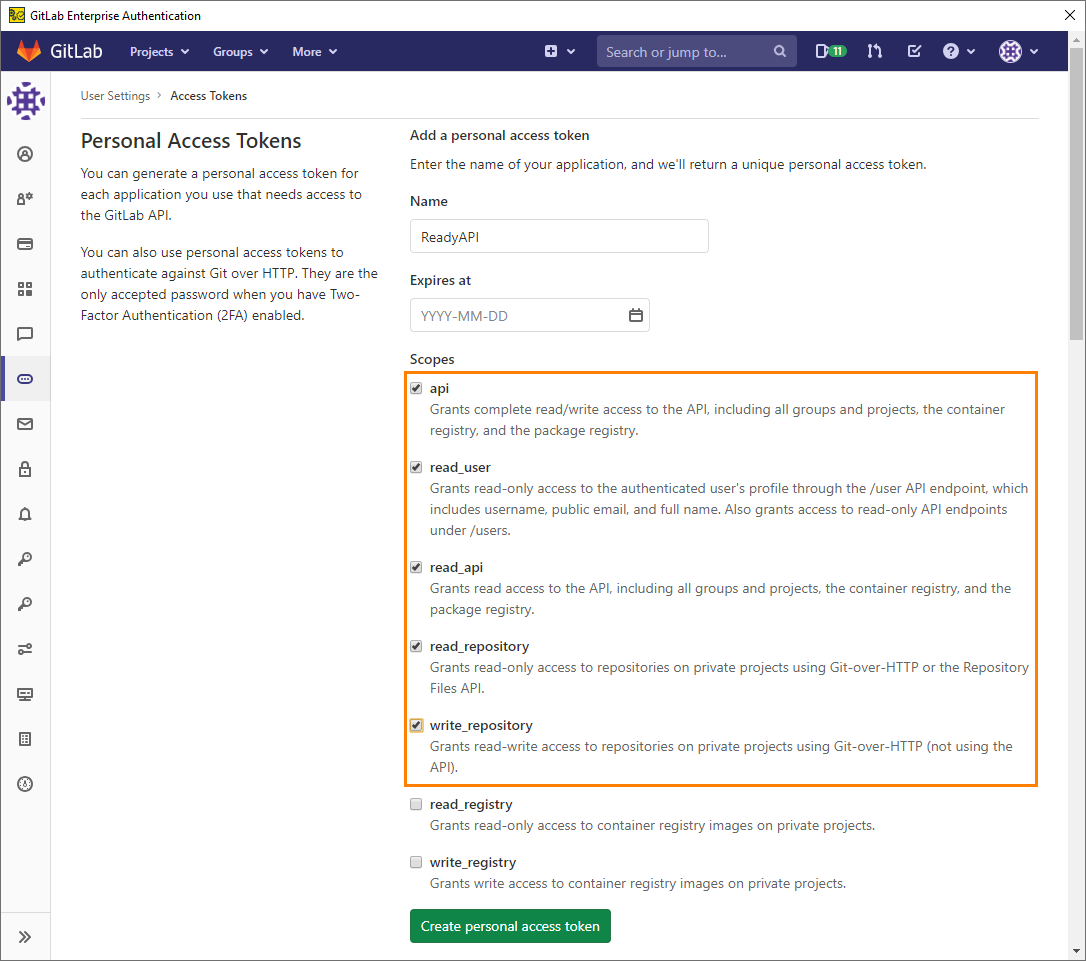Open SSH Keys settings with the key icon

coord(25,559)
